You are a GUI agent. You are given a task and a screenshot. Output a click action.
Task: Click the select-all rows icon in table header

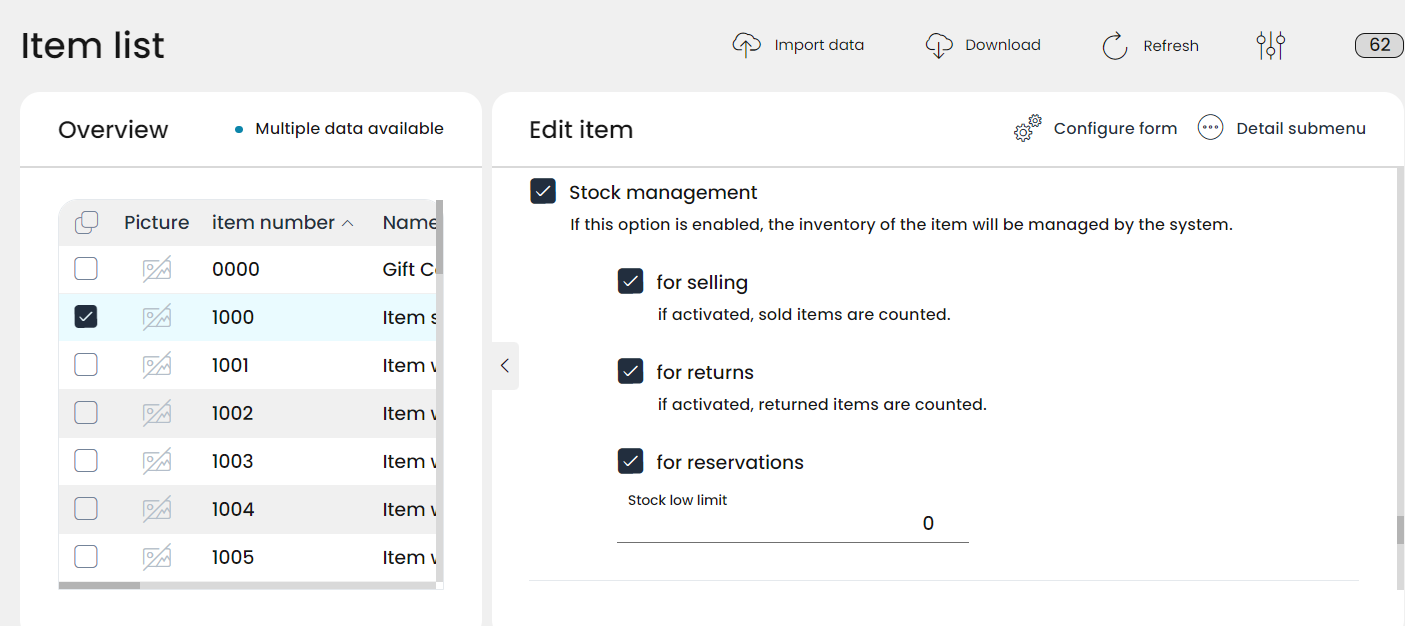point(87,223)
